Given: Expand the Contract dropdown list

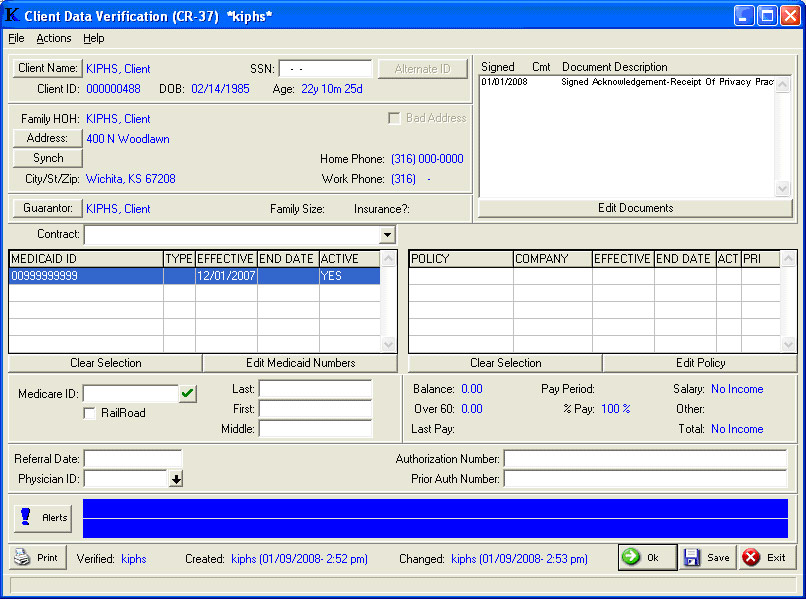Looking at the screenshot, I should tap(388, 235).
